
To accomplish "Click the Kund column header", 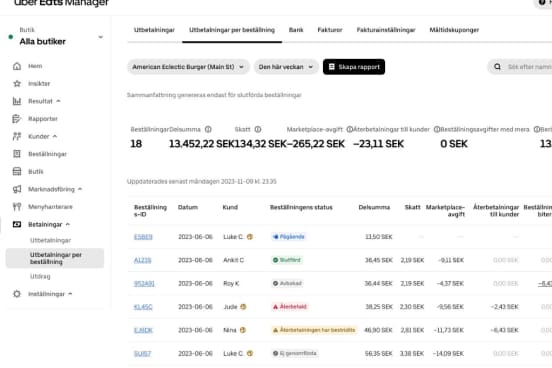I will 230,207.
